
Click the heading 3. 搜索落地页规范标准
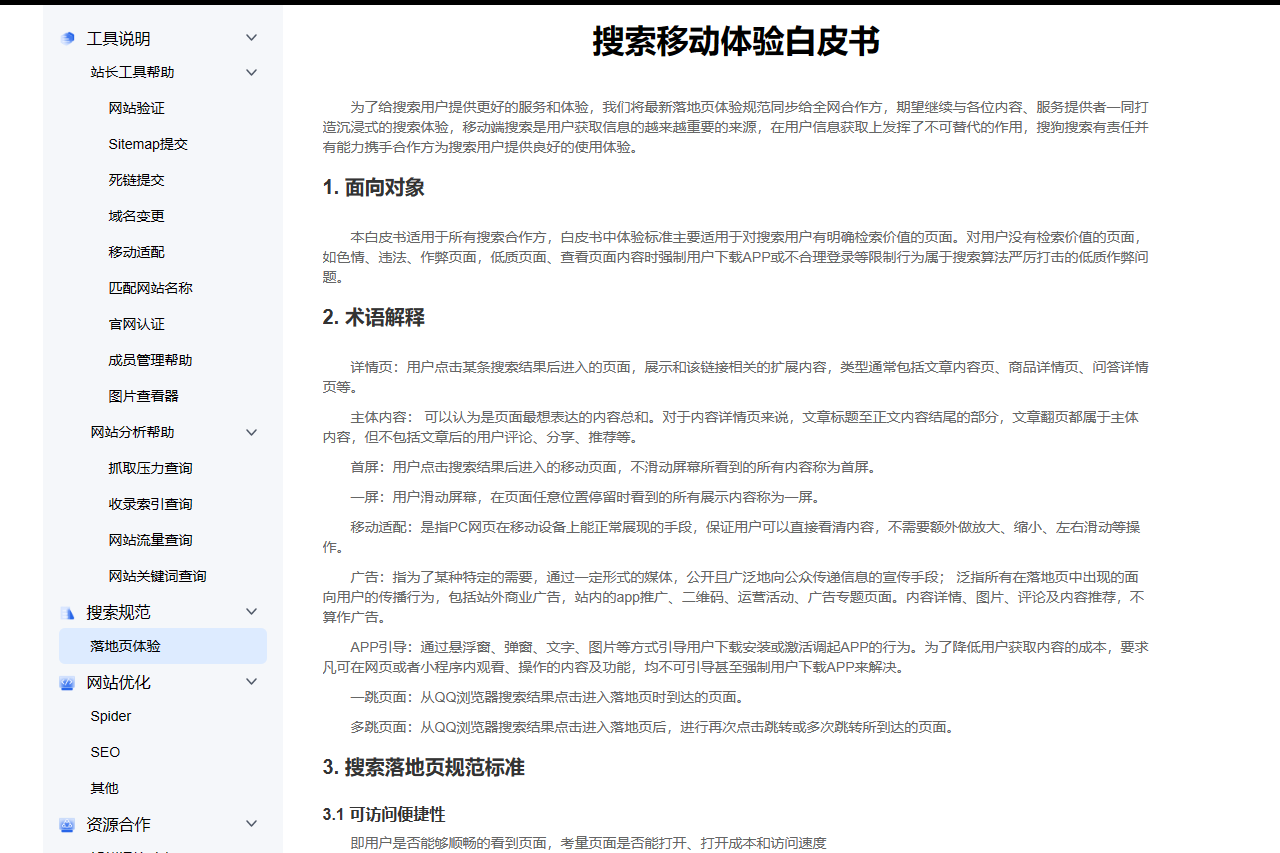424,767
